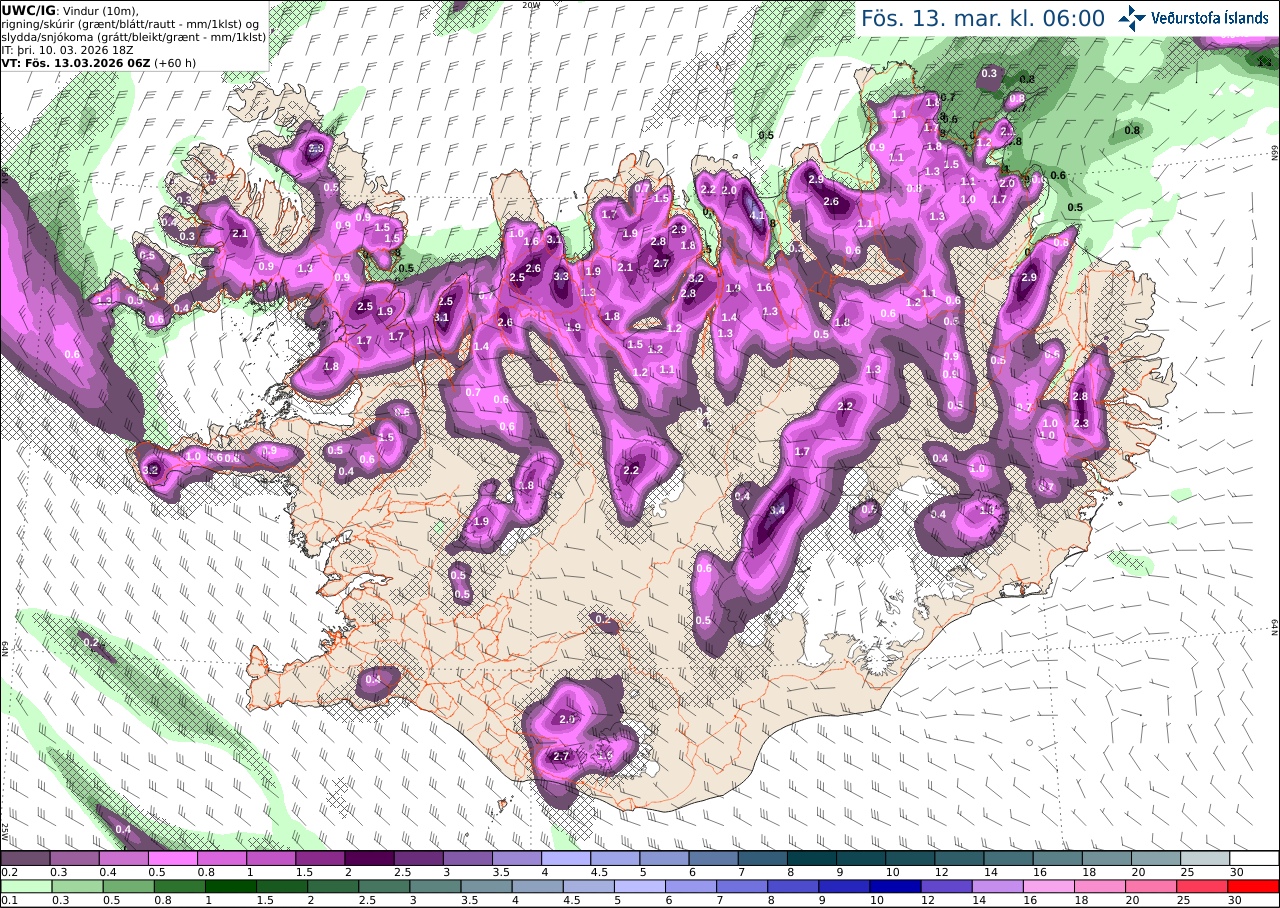Click the UWC/IG Vindur (10m) header text
The height and width of the screenshot is (908, 1280).
(x=70, y=10)
